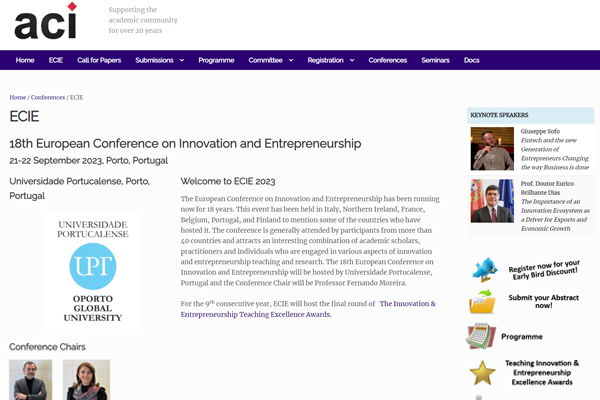
Task: Click the gold star Excellence Awards icon
Action: [483, 373]
